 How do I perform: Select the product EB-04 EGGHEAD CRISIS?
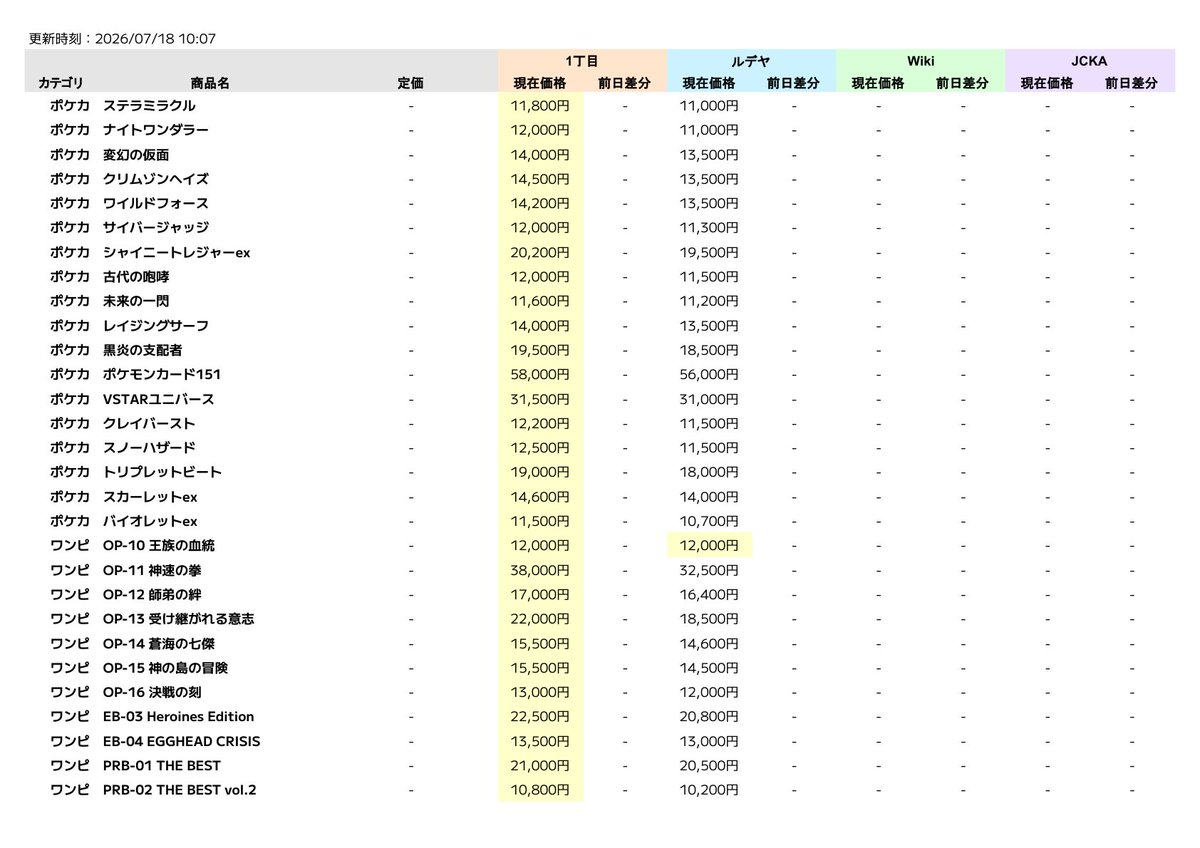click(x=182, y=741)
